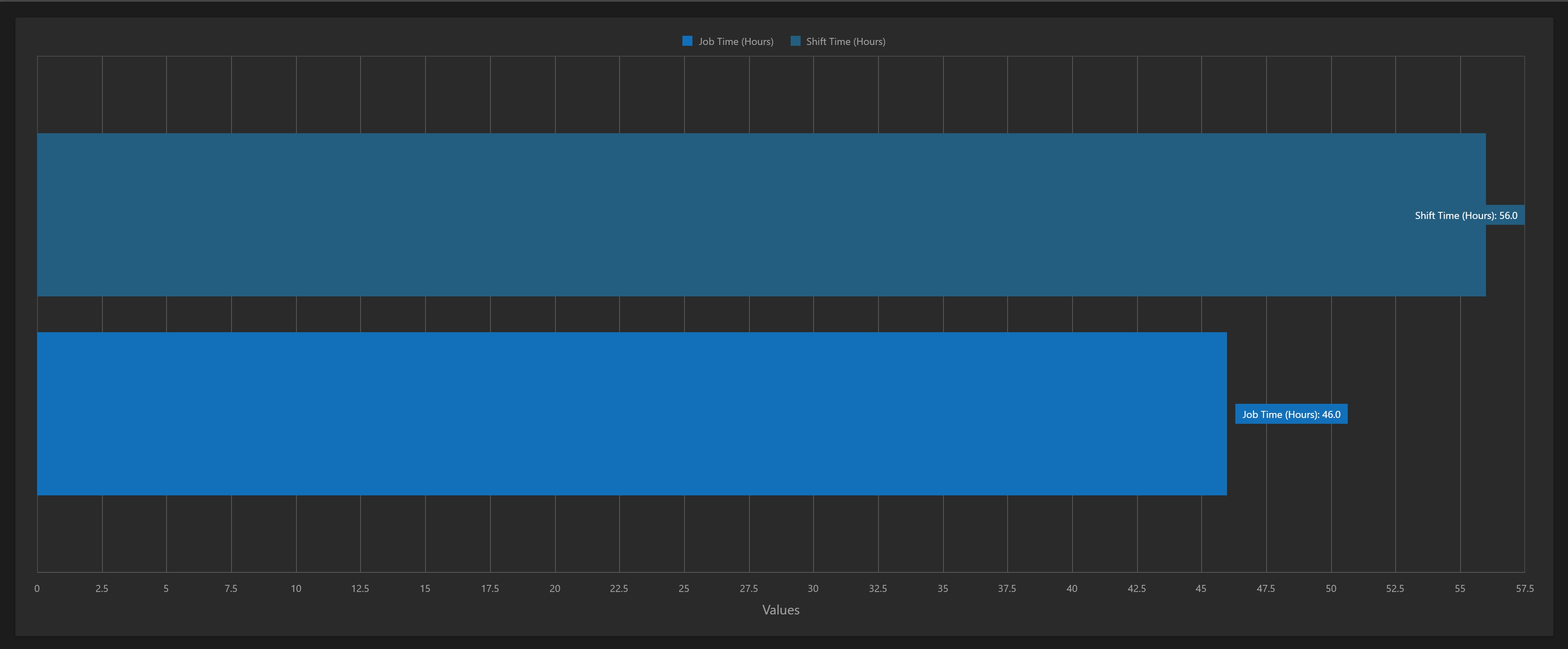
Task: Click the 30 axis tick label
Action: pos(813,588)
